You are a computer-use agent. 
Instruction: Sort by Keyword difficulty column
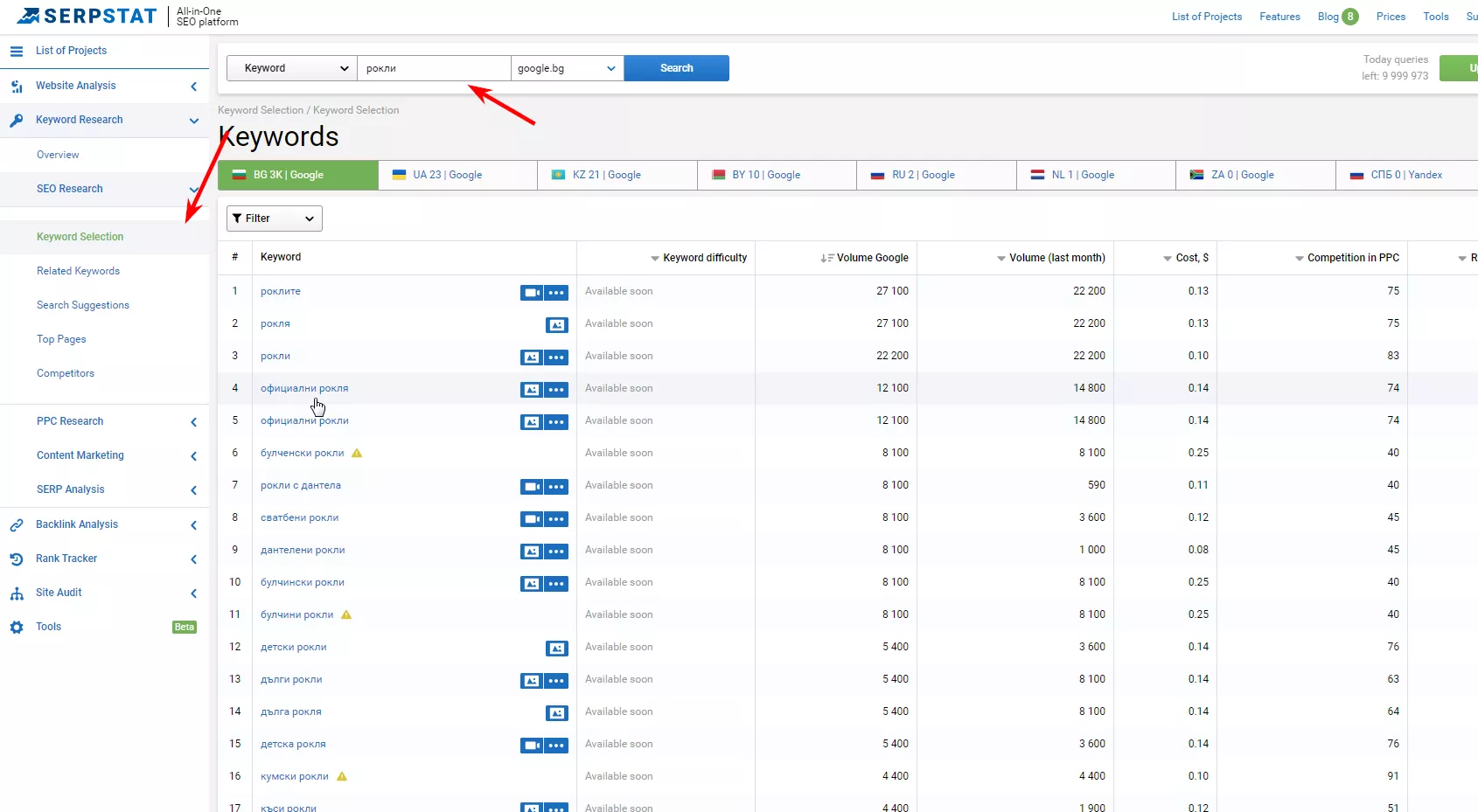tap(699, 258)
